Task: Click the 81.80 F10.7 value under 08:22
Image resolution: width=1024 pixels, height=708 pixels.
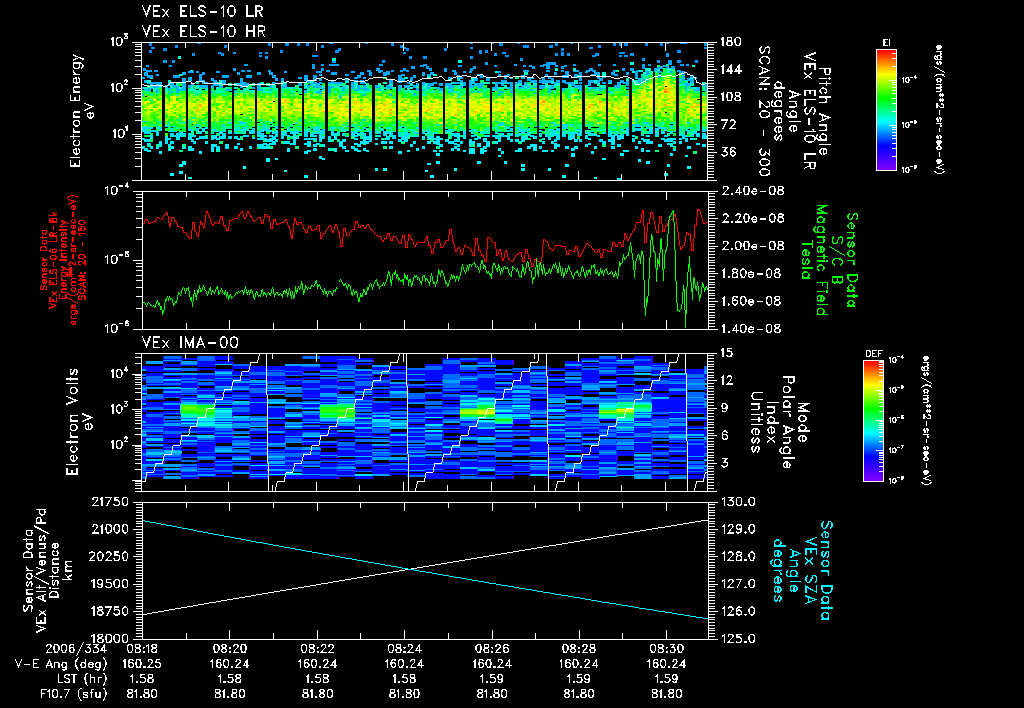Action: 317,694
